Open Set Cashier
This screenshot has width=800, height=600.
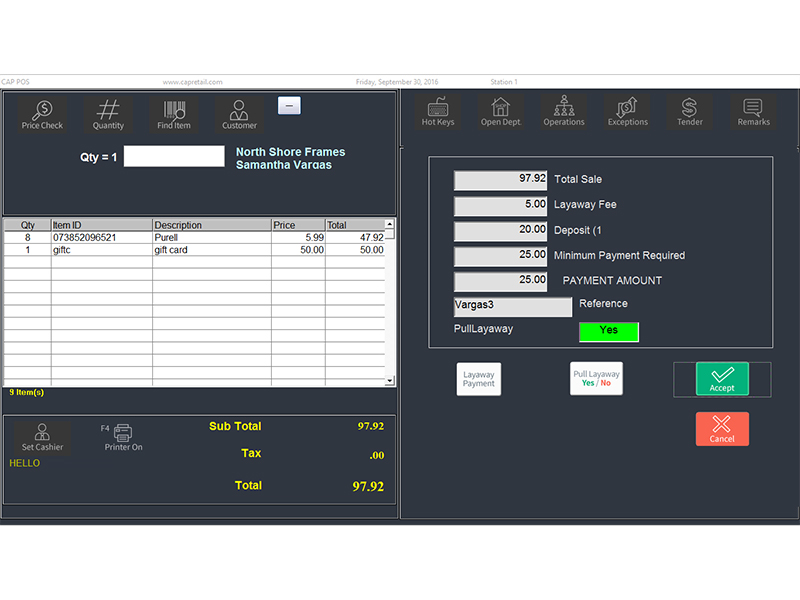[x=41, y=438]
